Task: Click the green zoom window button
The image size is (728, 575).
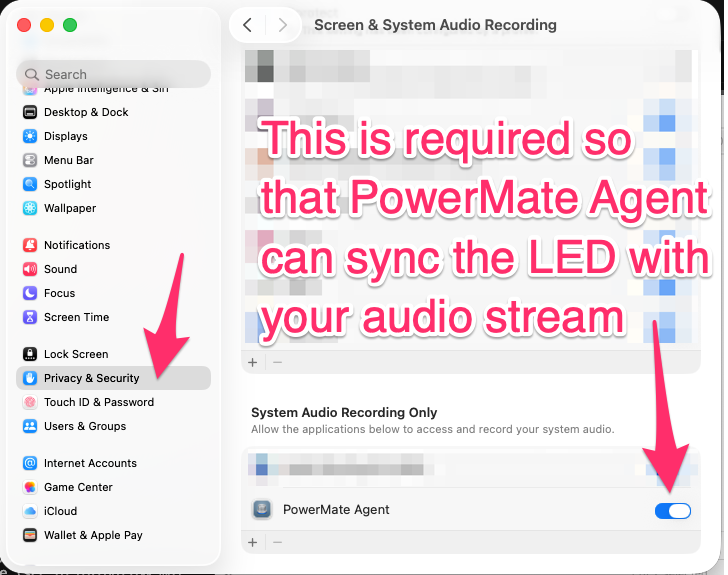Action: [70, 25]
